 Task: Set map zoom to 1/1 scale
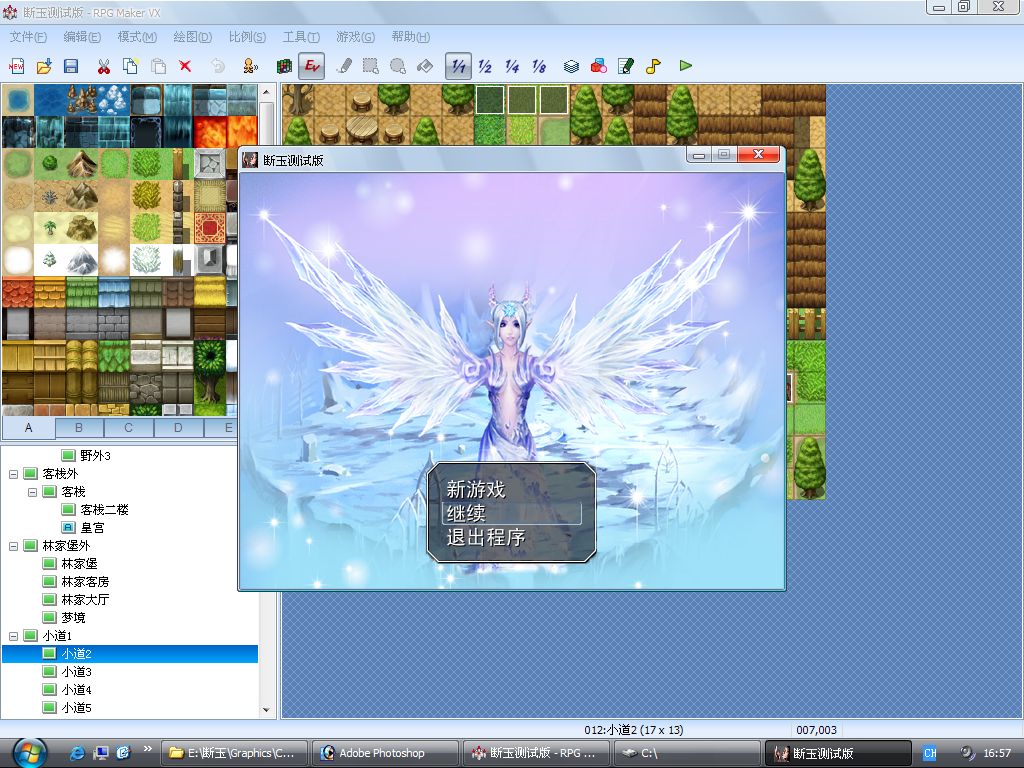458,66
